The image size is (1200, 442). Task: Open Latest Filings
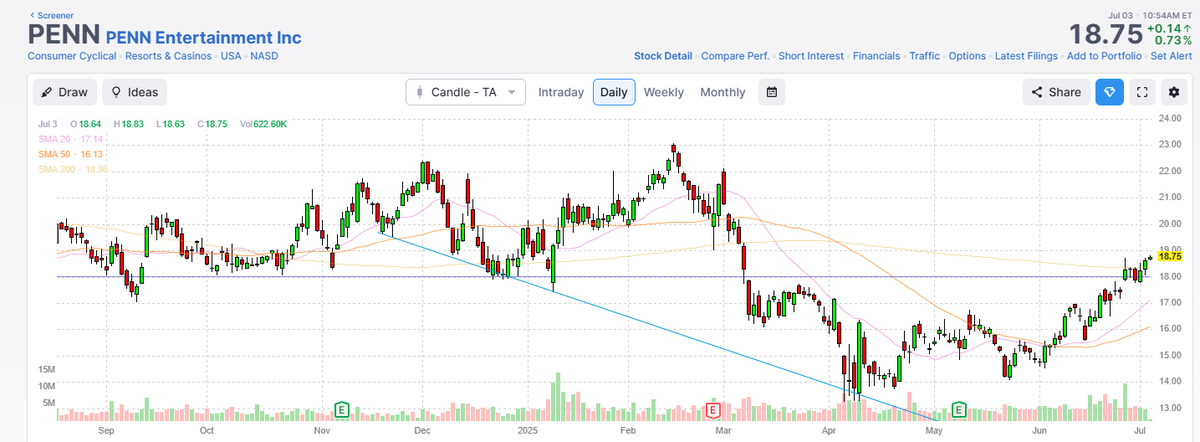pos(1028,56)
